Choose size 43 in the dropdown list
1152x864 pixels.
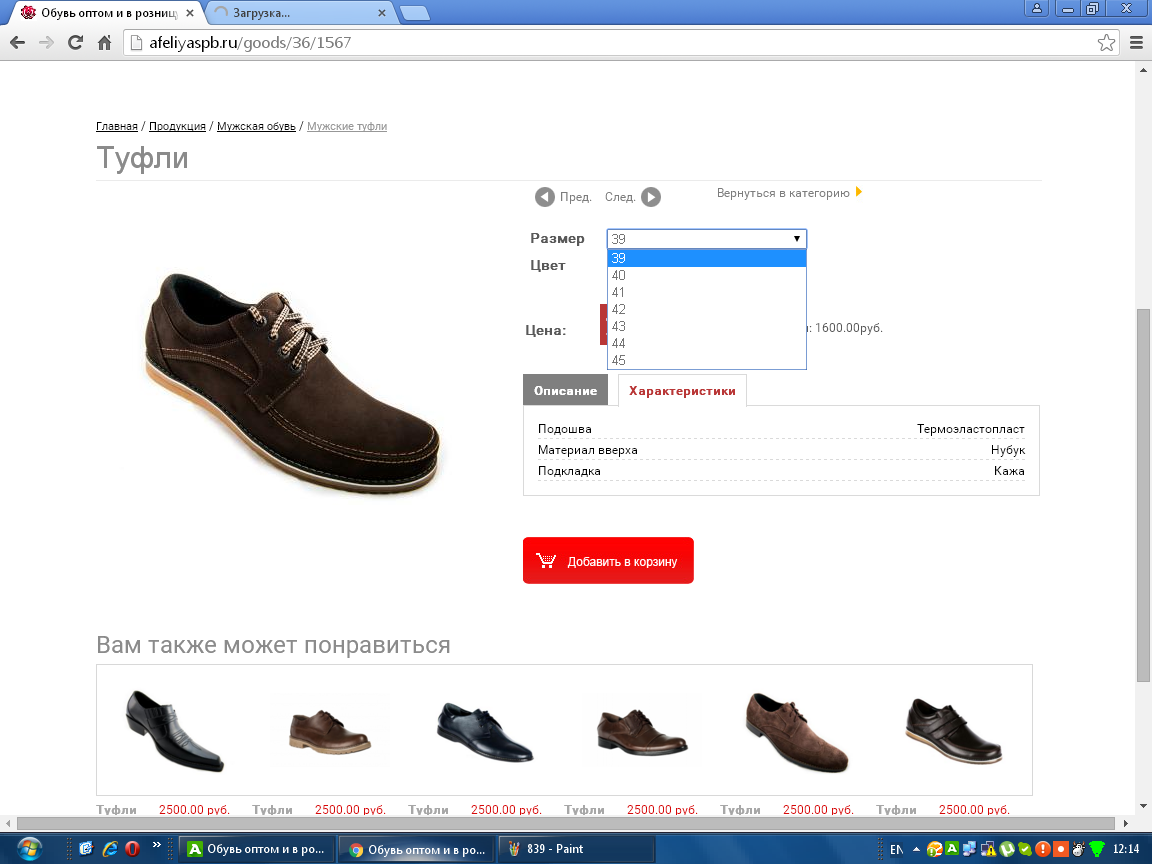707,326
